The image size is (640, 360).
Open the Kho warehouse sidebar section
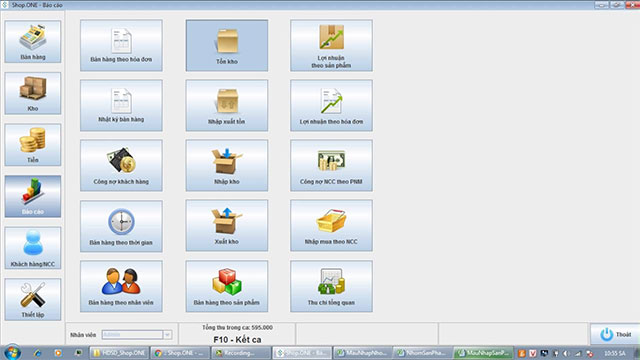(x=33, y=93)
